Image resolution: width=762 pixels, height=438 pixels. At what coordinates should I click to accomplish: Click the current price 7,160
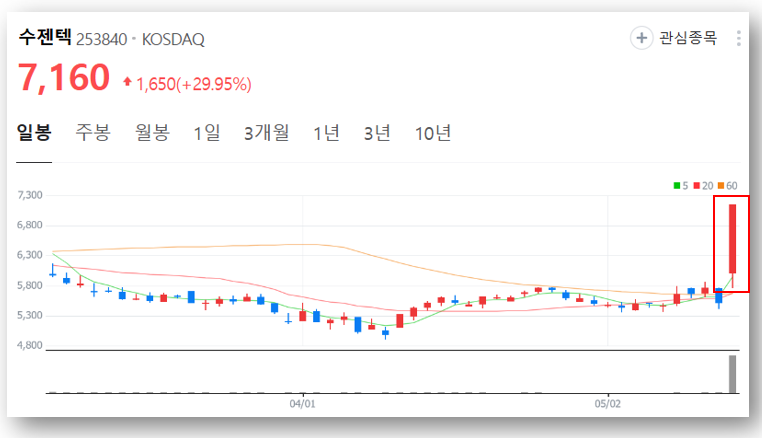point(64,78)
